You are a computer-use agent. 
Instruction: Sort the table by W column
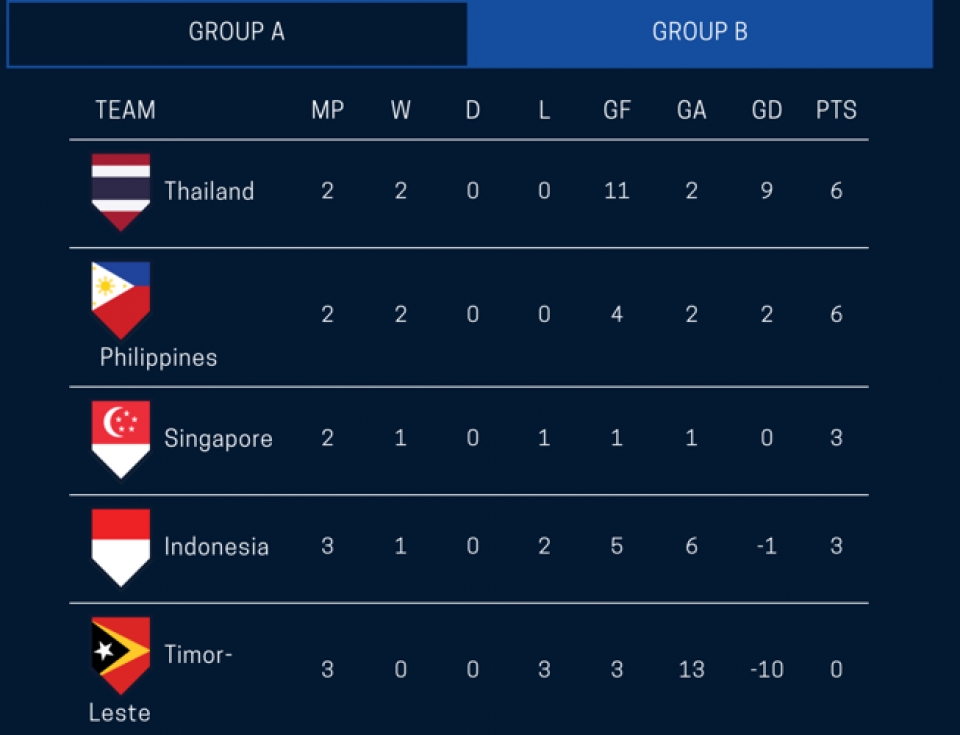tap(400, 110)
